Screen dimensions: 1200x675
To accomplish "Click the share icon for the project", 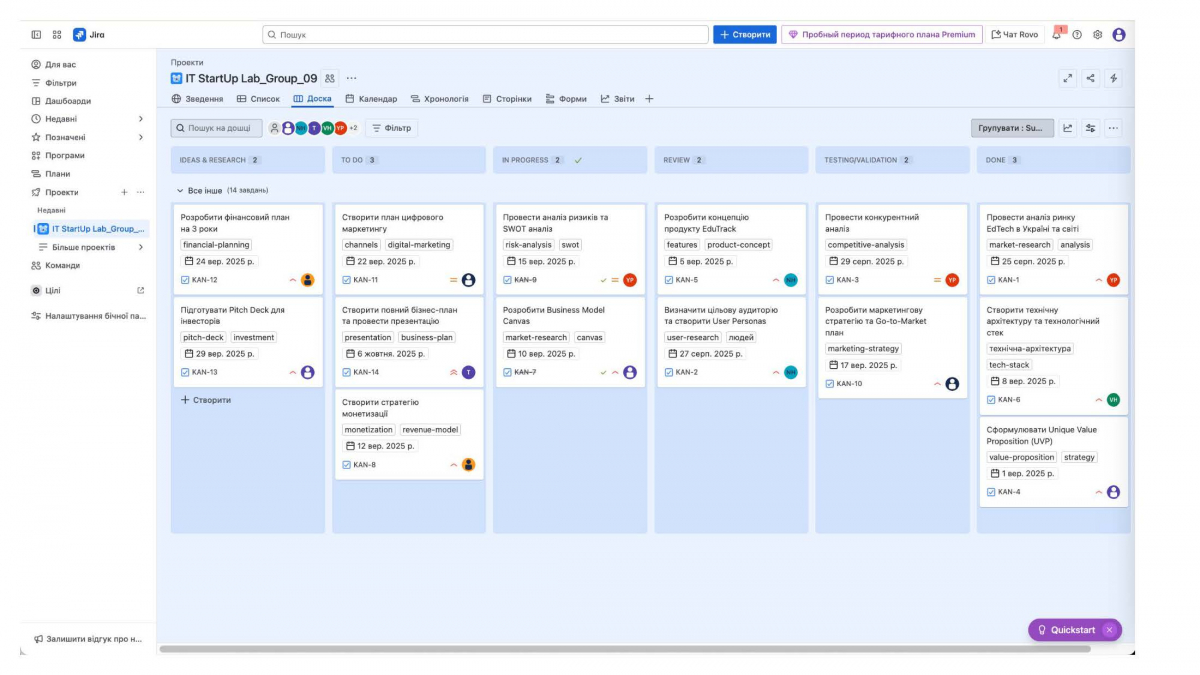I will coord(1090,78).
